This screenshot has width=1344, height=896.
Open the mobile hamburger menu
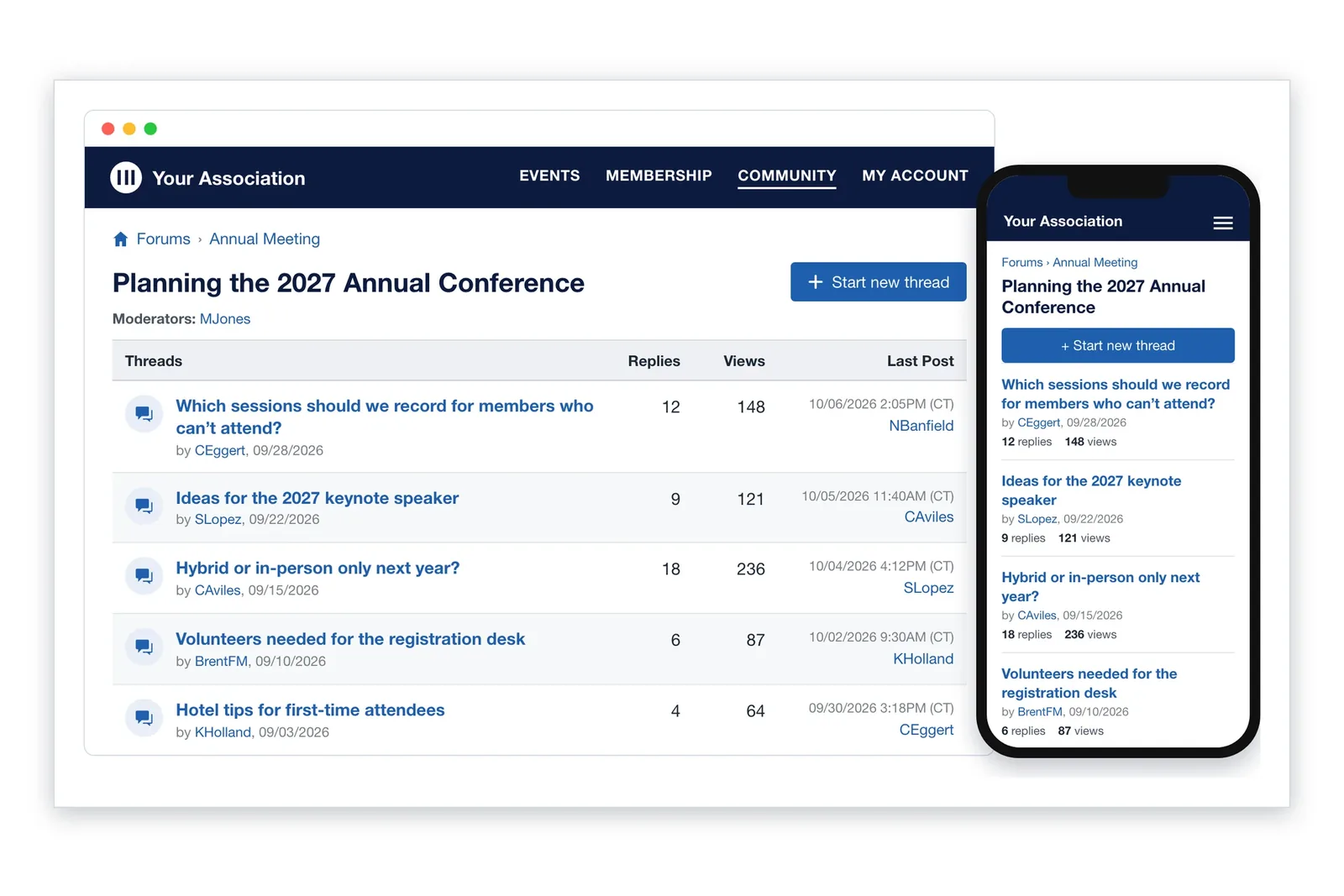[x=1223, y=223]
